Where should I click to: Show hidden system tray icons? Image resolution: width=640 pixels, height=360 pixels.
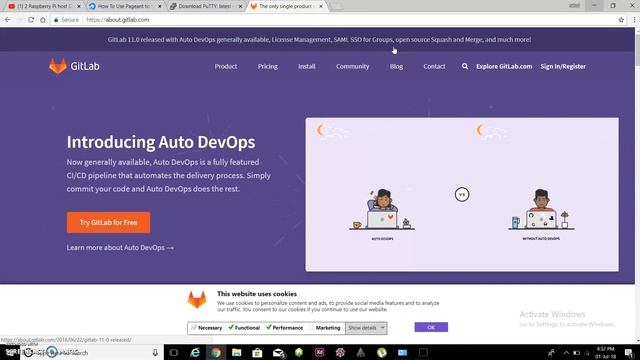(x=566, y=353)
